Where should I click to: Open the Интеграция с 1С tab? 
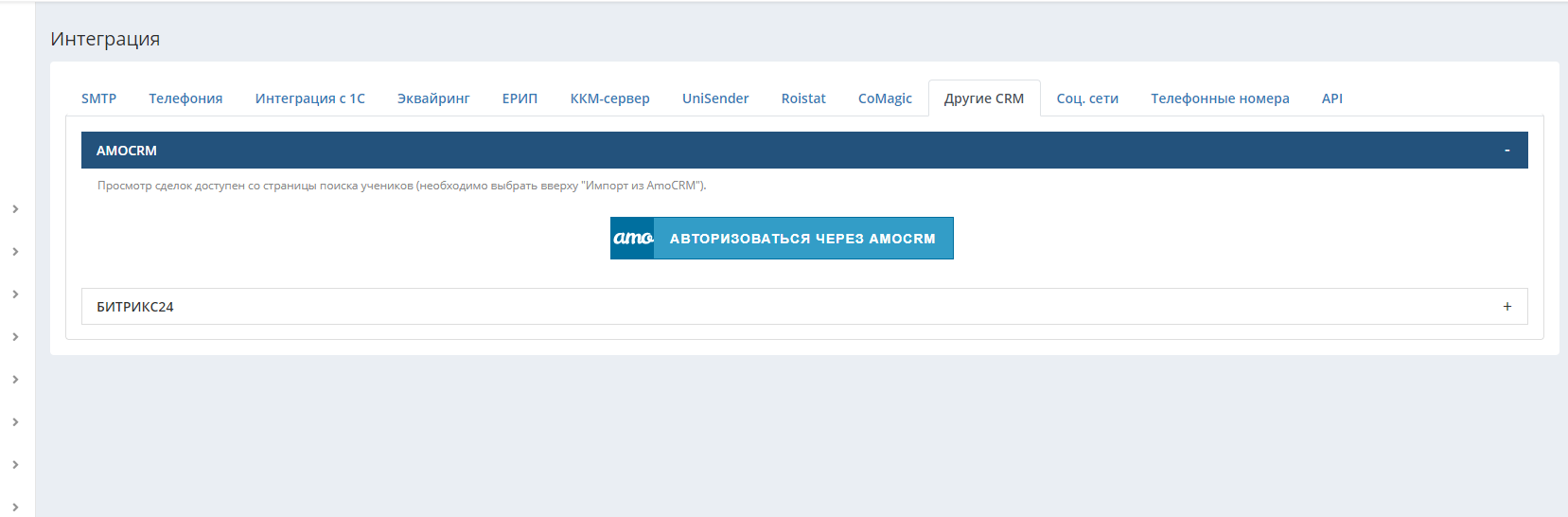(x=309, y=98)
